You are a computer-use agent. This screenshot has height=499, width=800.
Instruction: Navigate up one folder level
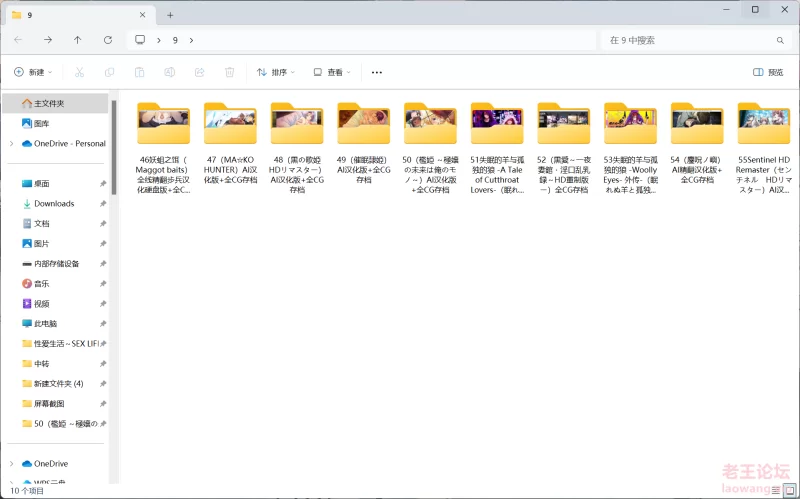click(78, 40)
